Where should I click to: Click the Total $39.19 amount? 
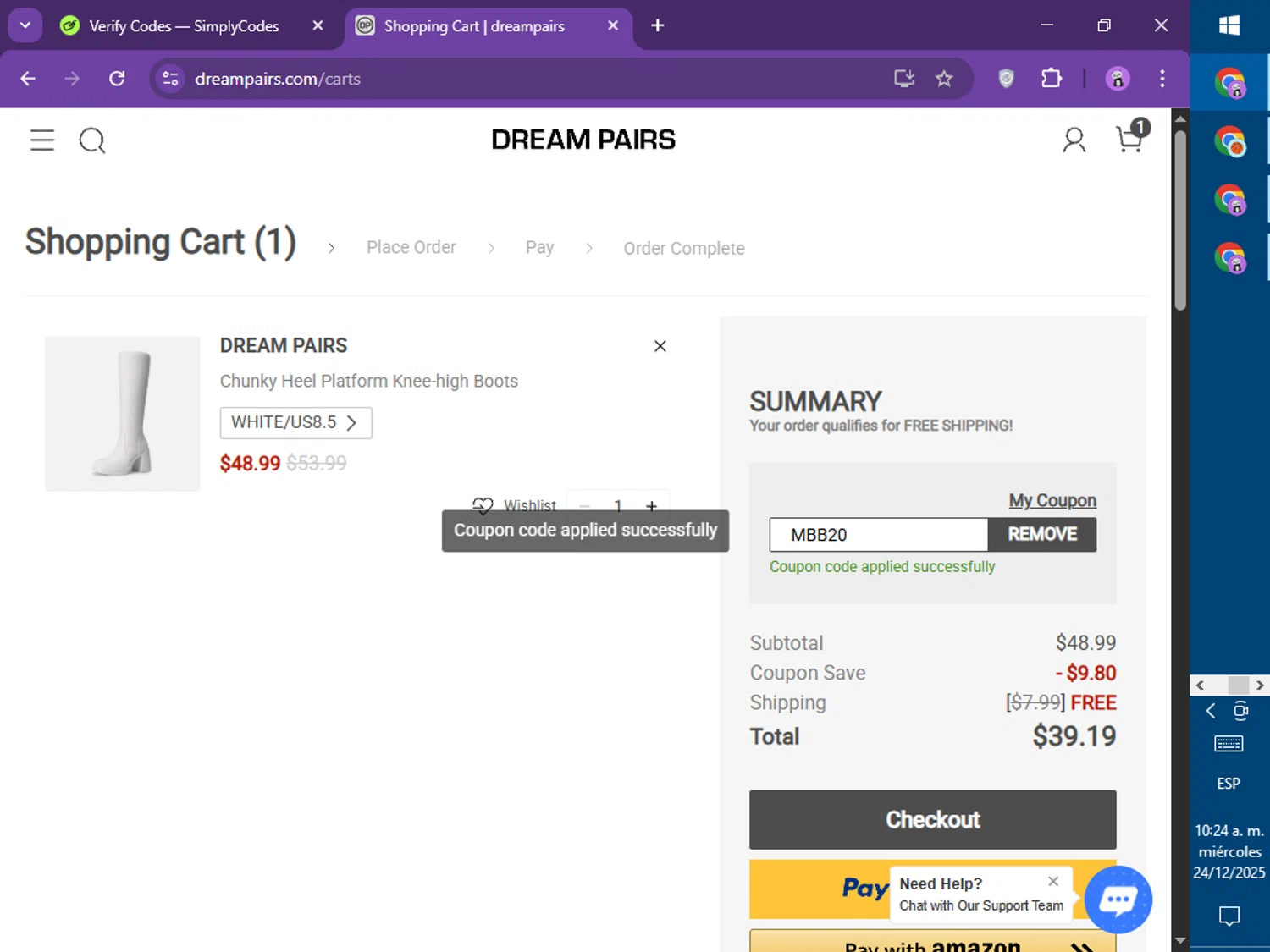pos(1074,736)
